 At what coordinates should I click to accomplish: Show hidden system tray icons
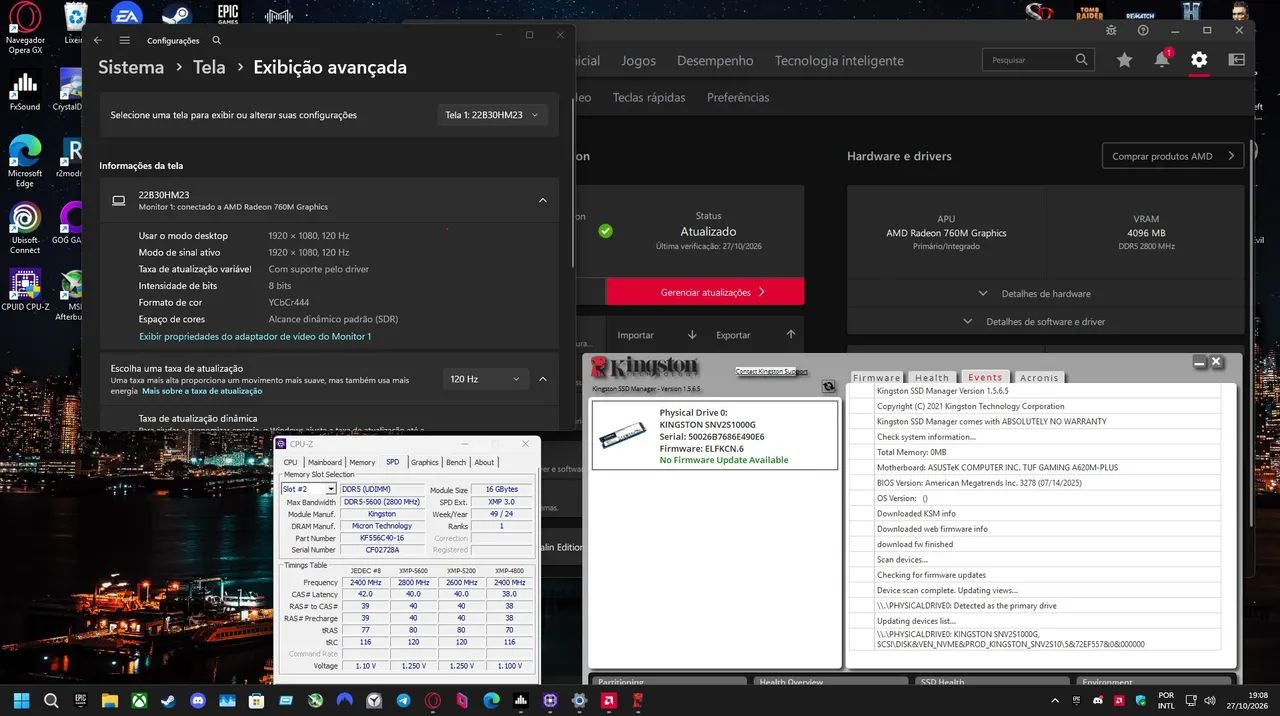coord(1056,701)
